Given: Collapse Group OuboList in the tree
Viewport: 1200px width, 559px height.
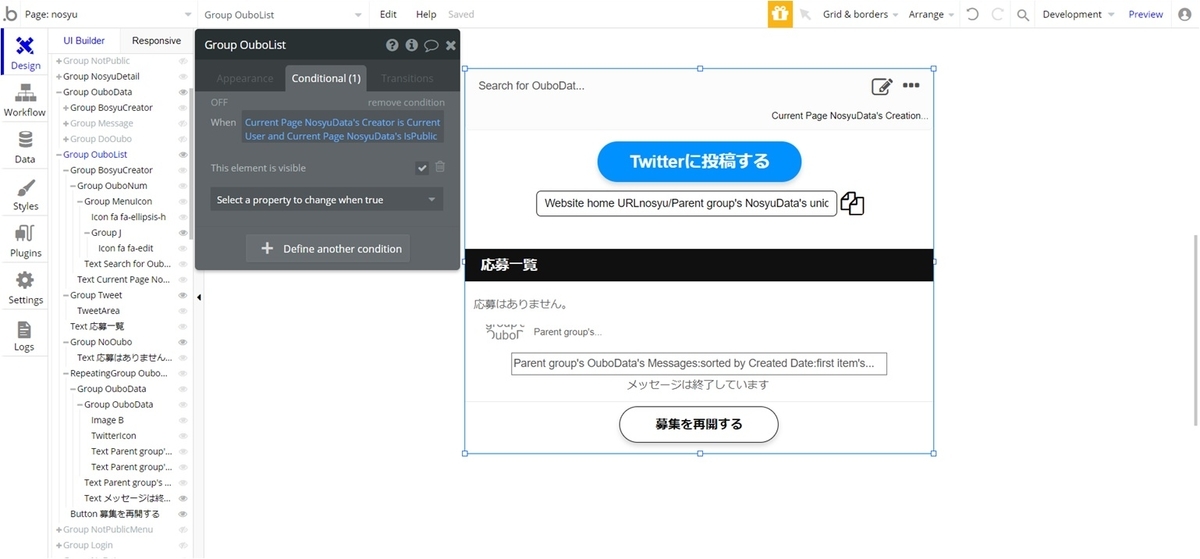Looking at the screenshot, I should point(59,155).
